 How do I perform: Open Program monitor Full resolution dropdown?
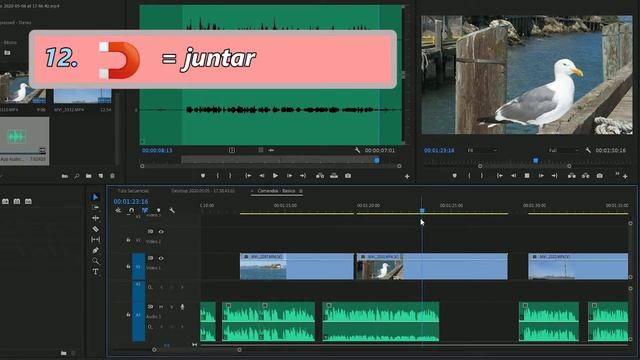click(x=563, y=150)
